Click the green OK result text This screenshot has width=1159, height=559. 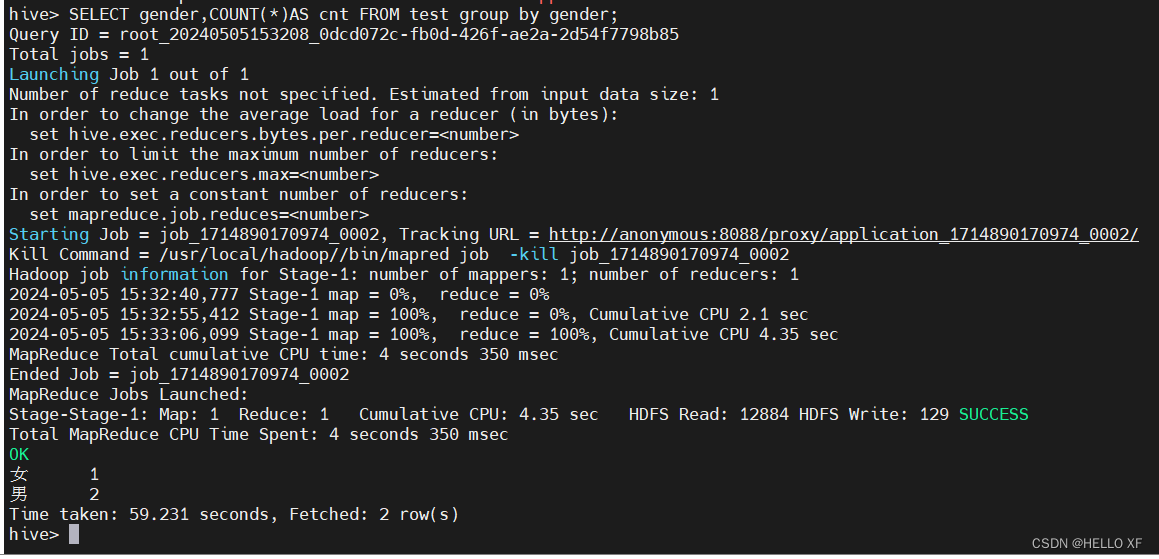19,454
